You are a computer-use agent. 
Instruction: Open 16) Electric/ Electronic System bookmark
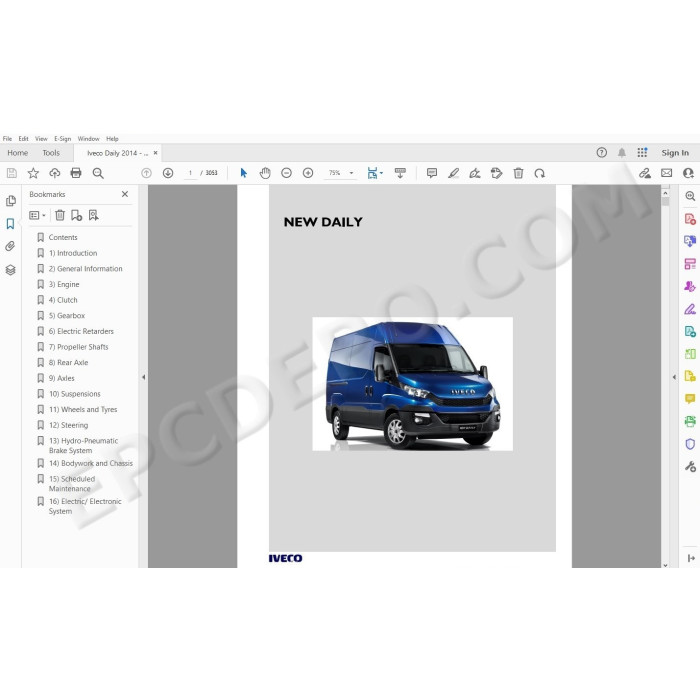pos(85,506)
